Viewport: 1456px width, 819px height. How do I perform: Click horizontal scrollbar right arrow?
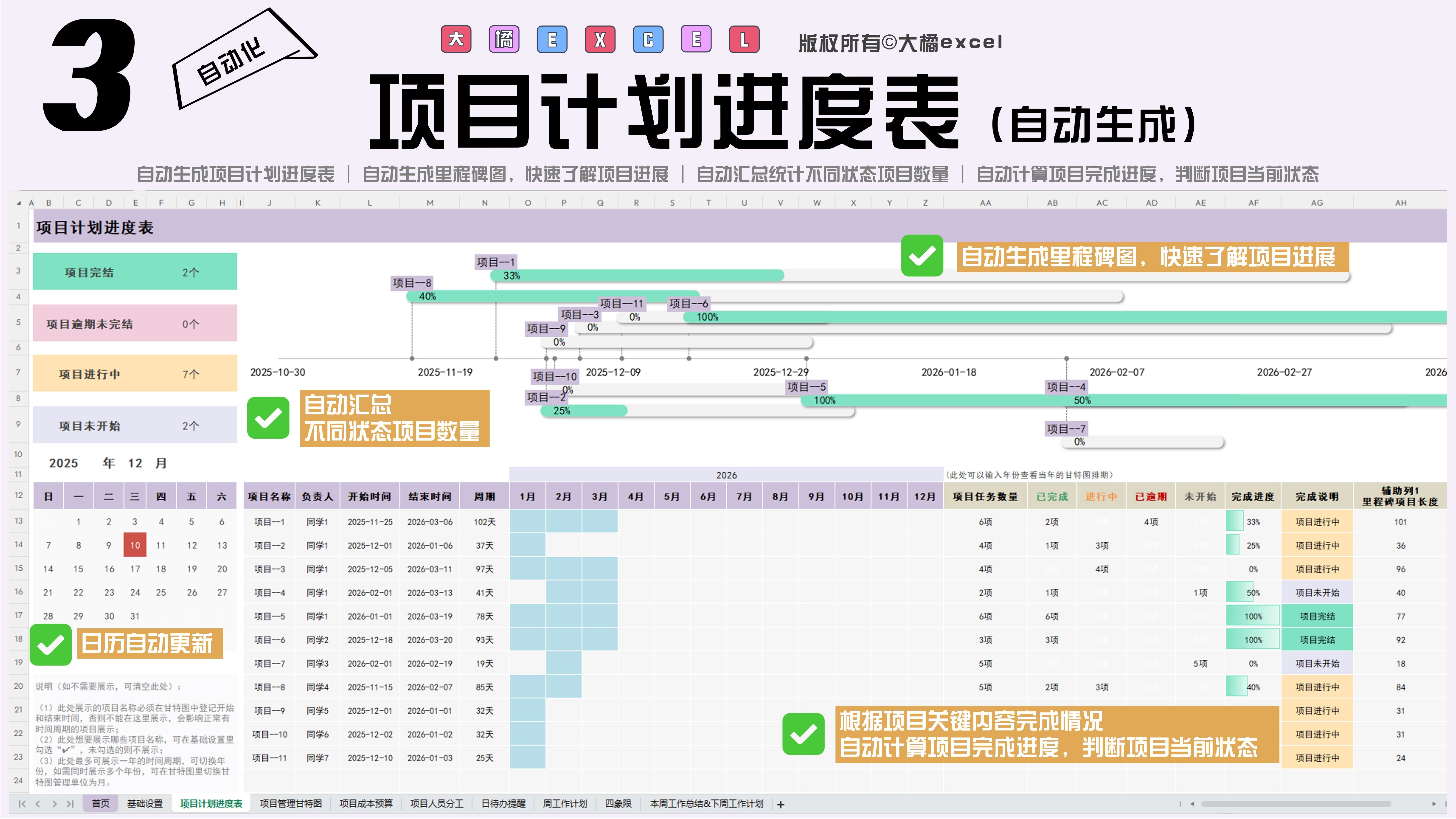point(1433,804)
